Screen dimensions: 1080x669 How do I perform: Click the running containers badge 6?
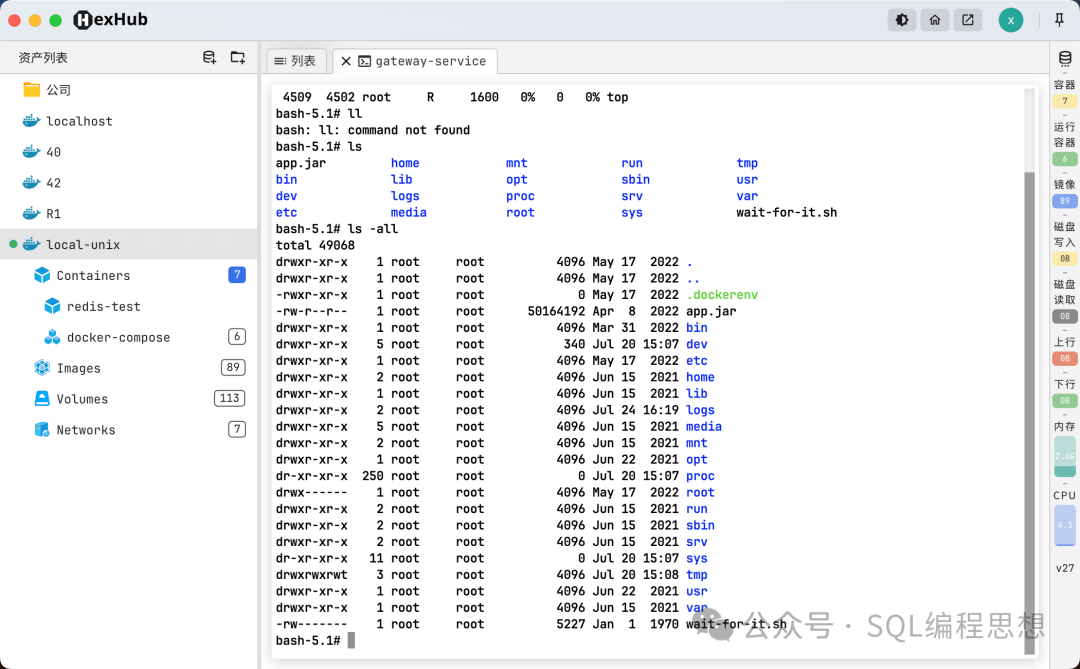click(1065, 159)
